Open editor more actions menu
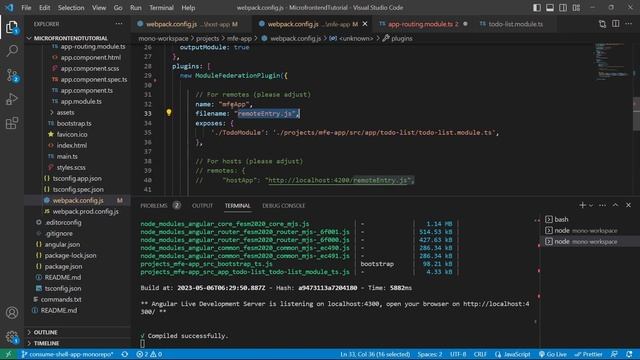Viewport: 640px width, 360px height. [x=629, y=24]
